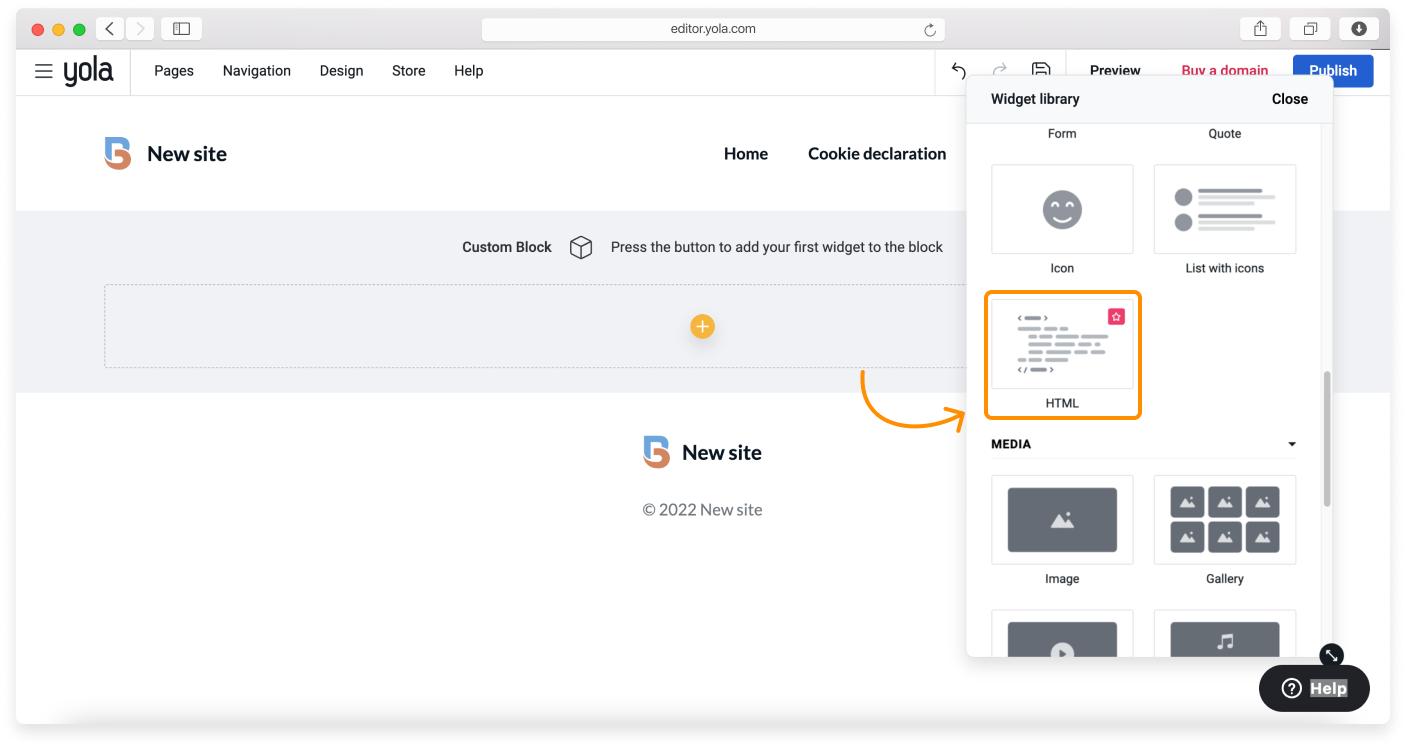Pick the Gallery widget
This screenshot has width=1406, height=748.
pyautogui.click(x=1224, y=519)
